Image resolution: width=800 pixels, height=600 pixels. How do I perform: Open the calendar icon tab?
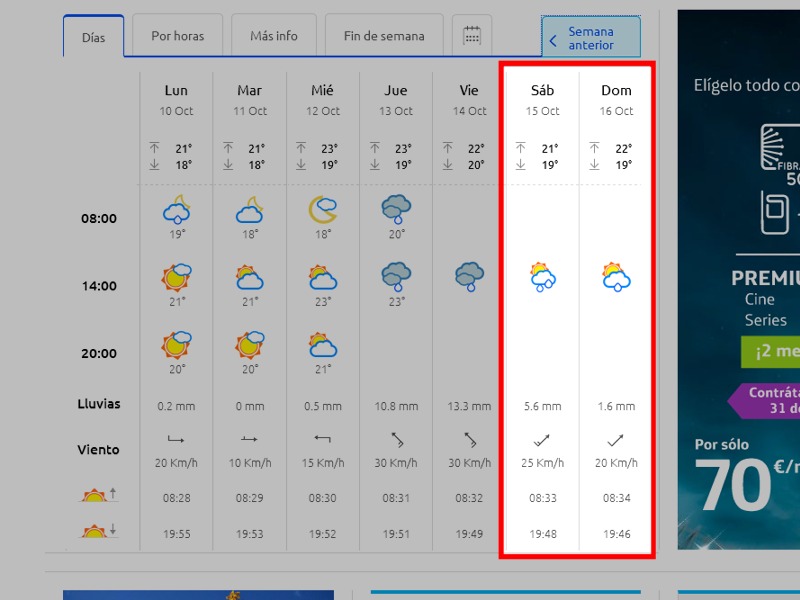tap(471, 36)
